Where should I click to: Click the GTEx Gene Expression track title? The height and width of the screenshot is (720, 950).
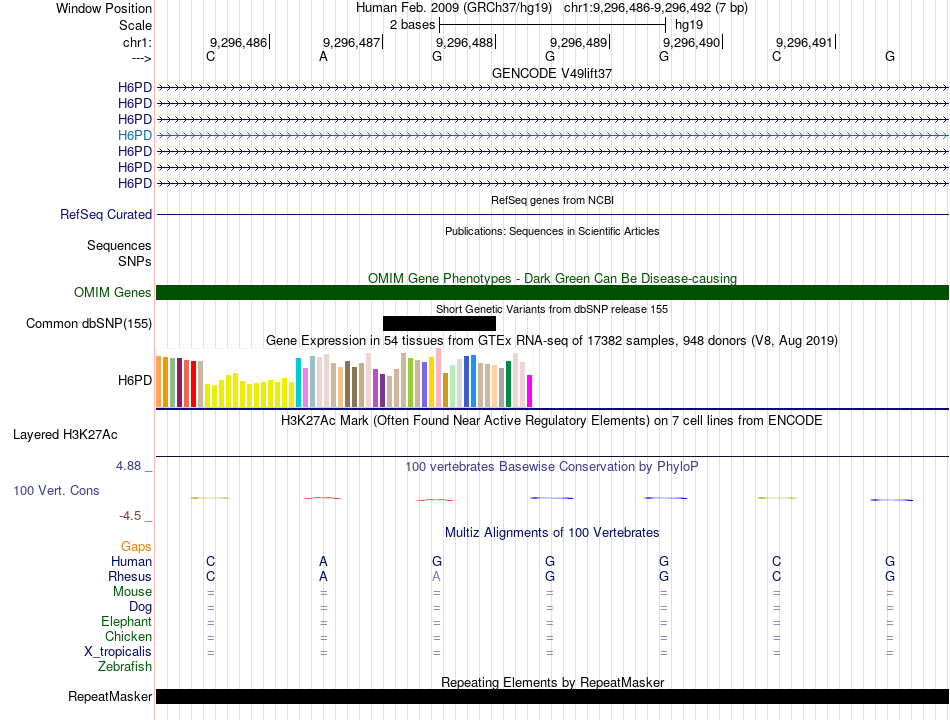[x=552, y=341]
